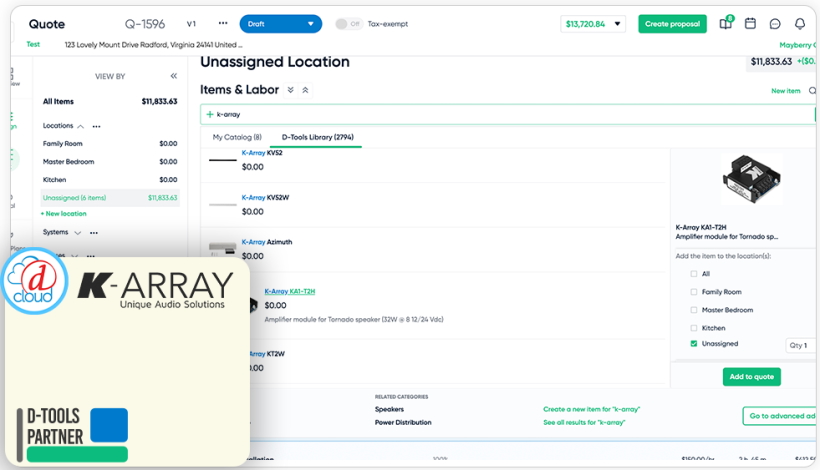Click the Create proposal button
Screen dimensions: 820x470
tap(672, 24)
